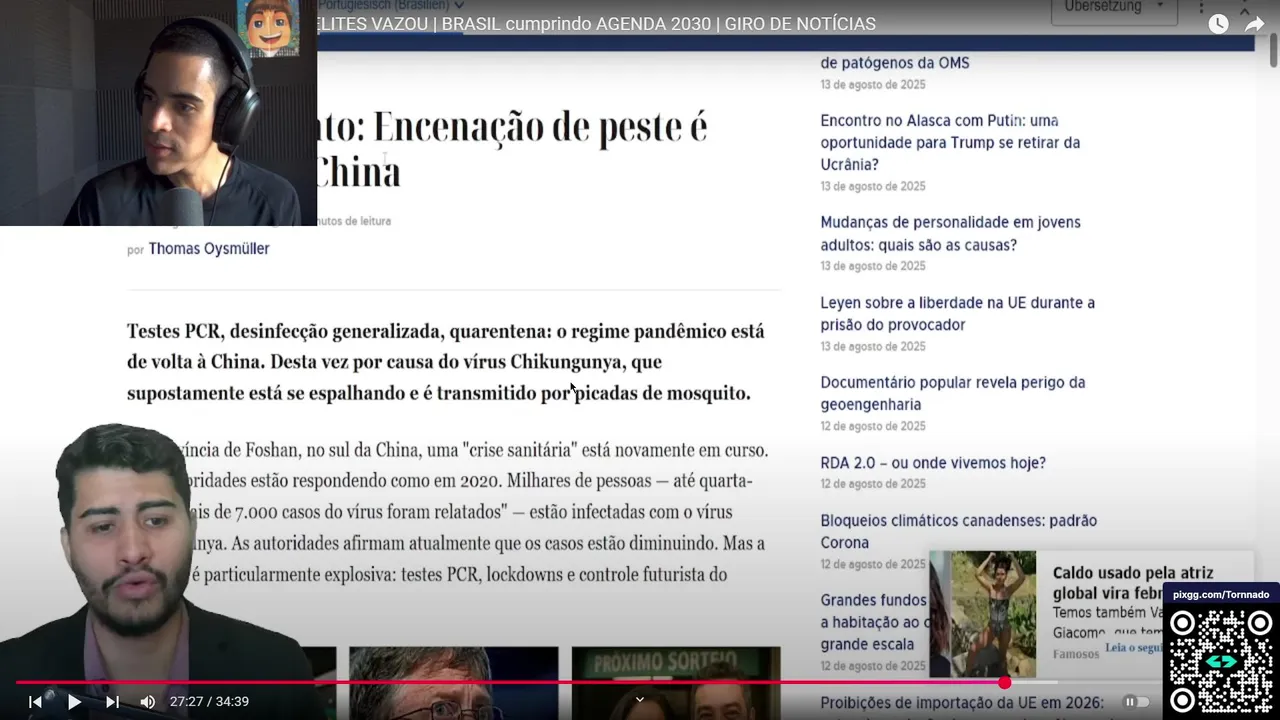Toggle the autoplay switch
Viewport: 1280px width, 720px height.
pyautogui.click(x=1136, y=702)
